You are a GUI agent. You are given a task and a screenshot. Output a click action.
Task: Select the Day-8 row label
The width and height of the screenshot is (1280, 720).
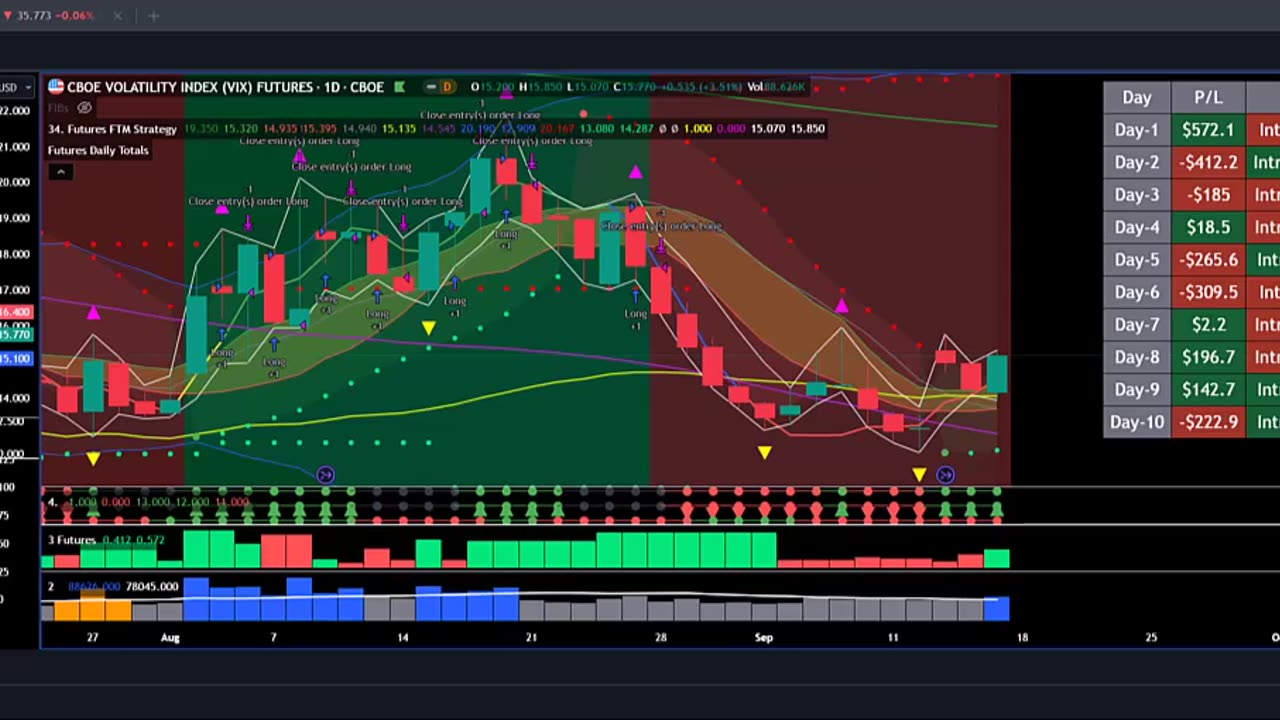pos(1136,357)
